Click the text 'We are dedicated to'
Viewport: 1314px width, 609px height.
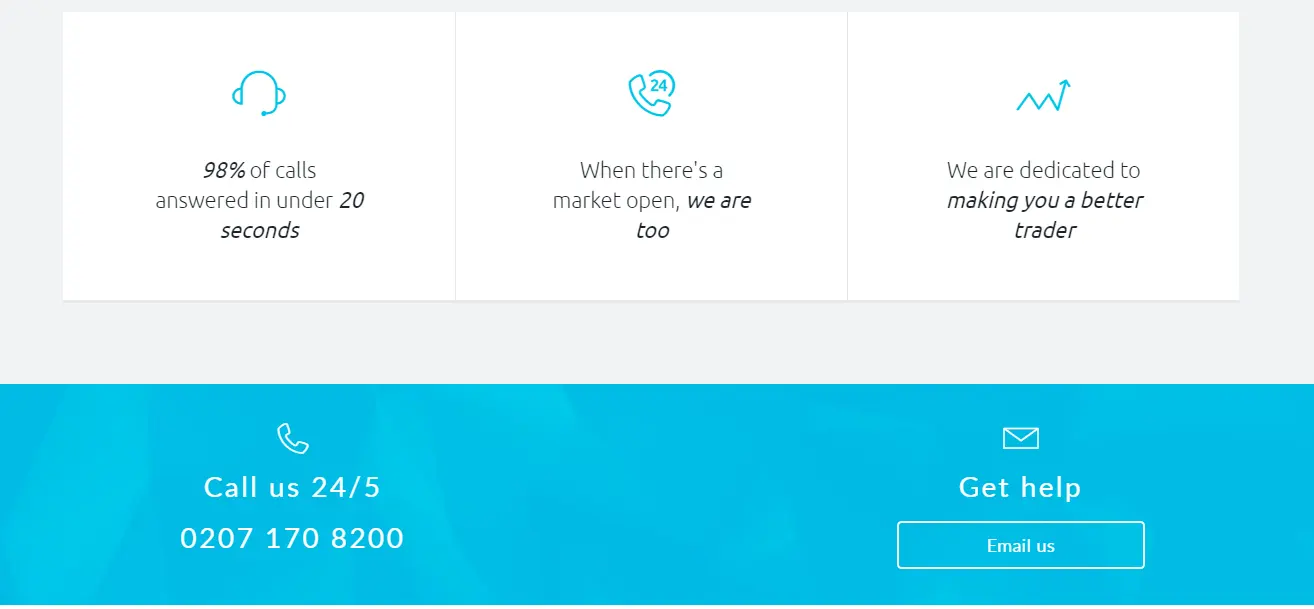point(1043,170)
